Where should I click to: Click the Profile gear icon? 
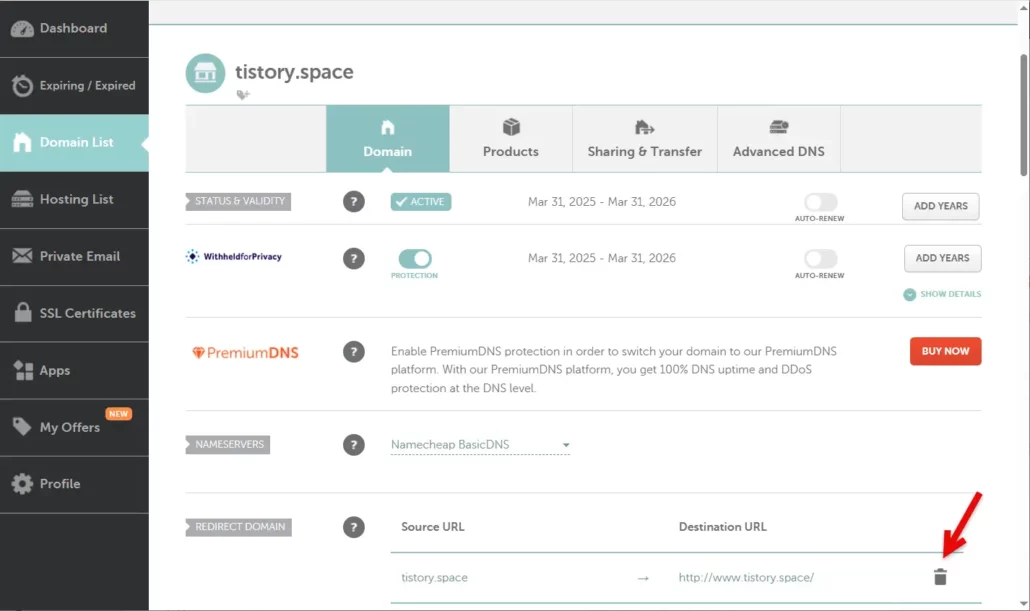coord(22,484)
